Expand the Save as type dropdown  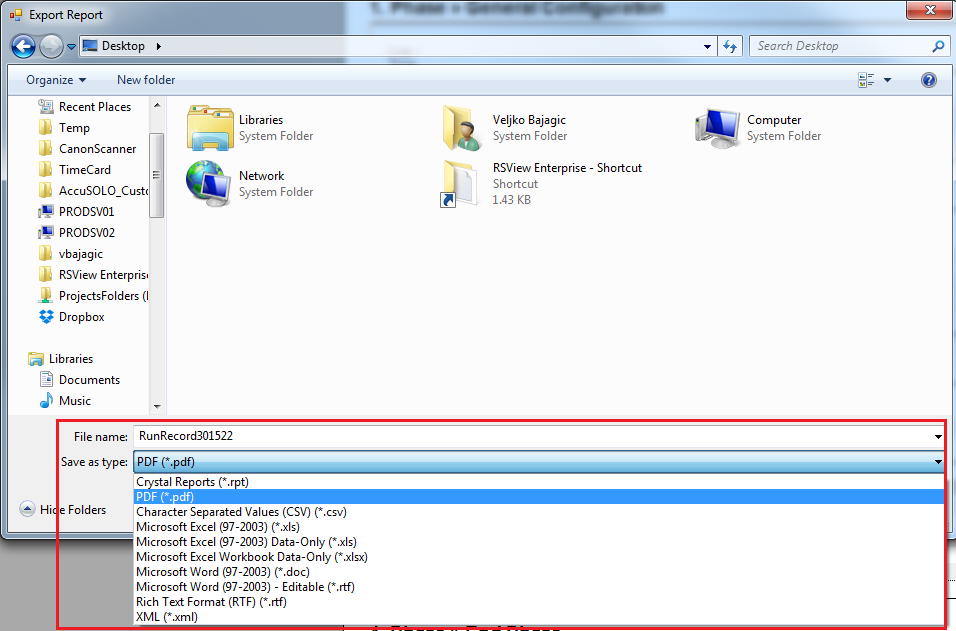(938, 462)
